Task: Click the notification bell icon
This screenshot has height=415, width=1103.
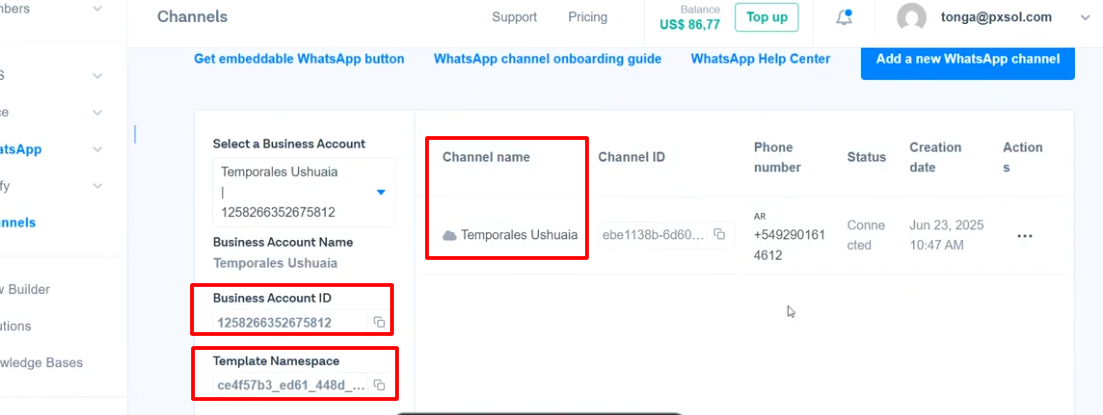Action: (844, 17)
